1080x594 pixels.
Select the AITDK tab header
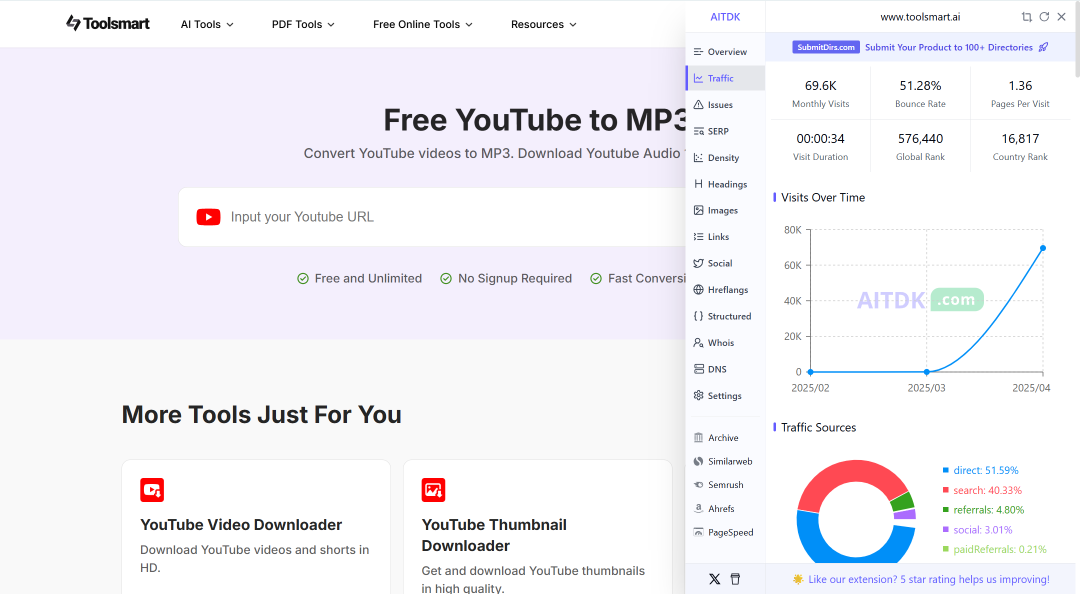725,17
